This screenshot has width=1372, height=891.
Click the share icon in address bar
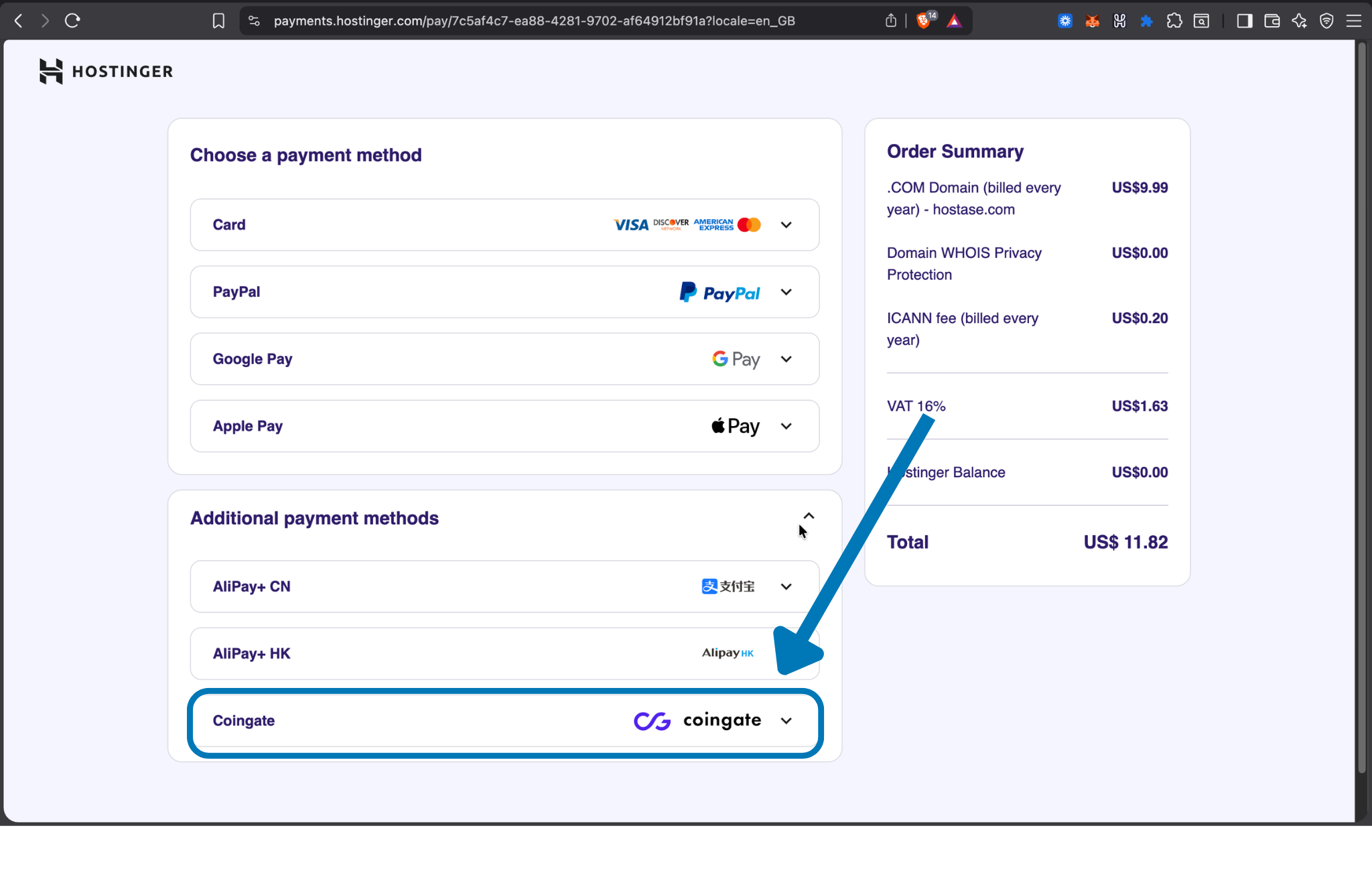point(891,21)
